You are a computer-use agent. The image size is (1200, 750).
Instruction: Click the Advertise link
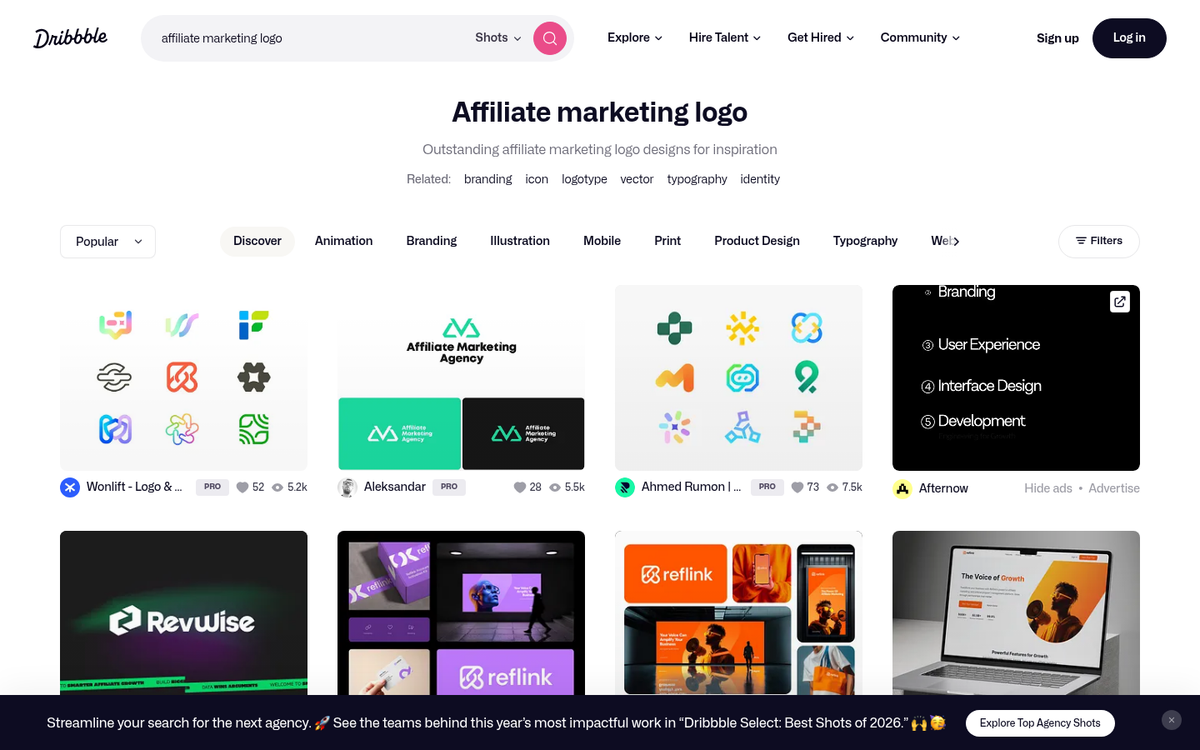click(x=1114, y=489)
